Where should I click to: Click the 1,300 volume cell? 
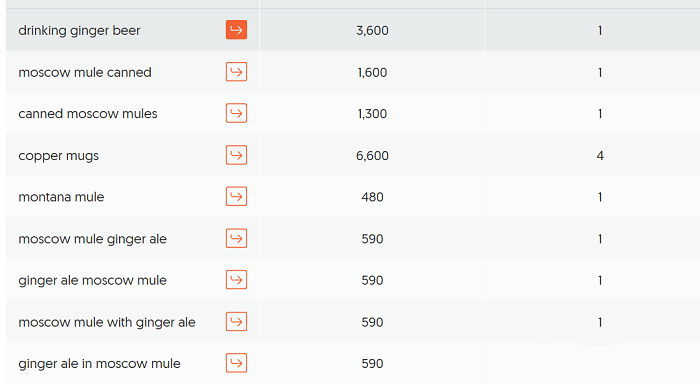[x=372, y=114]
